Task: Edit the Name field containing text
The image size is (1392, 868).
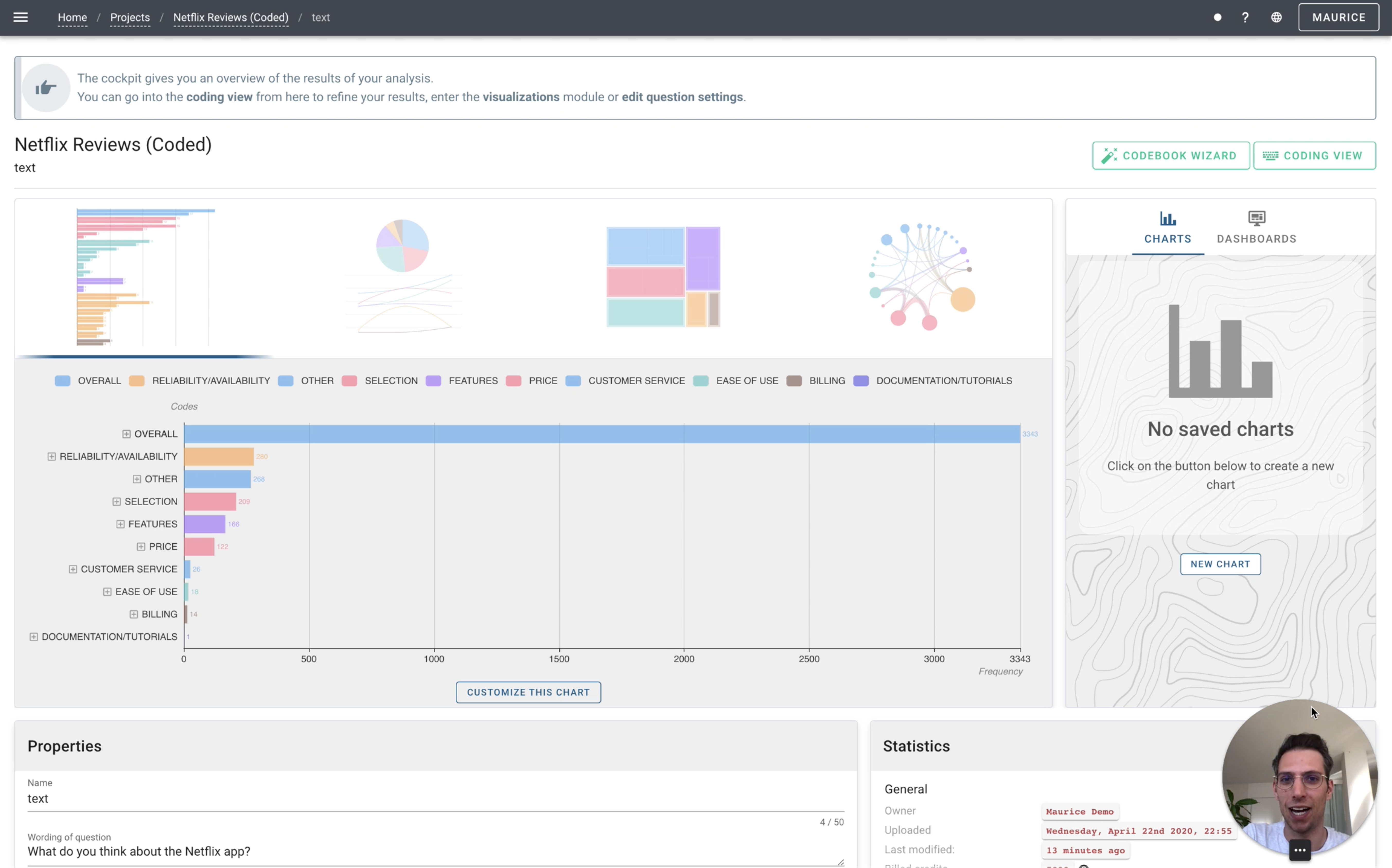Action: (436, 799)
